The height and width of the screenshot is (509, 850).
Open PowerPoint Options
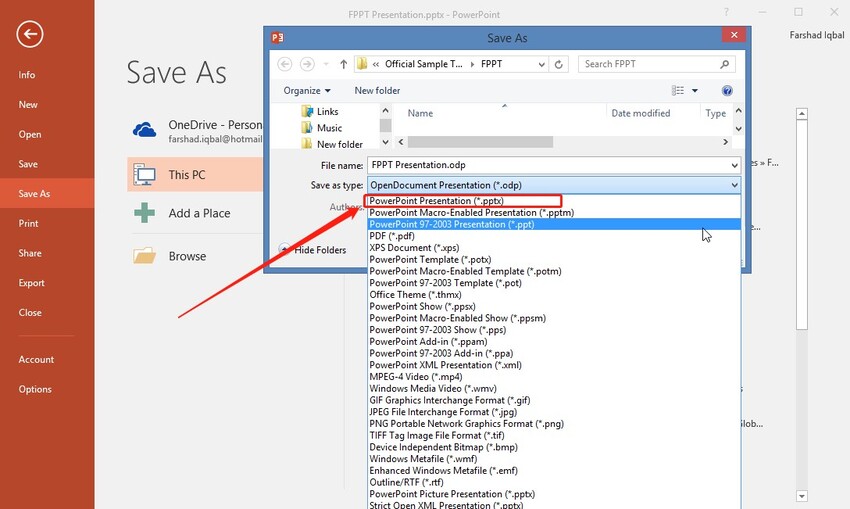tap(47, 389)
